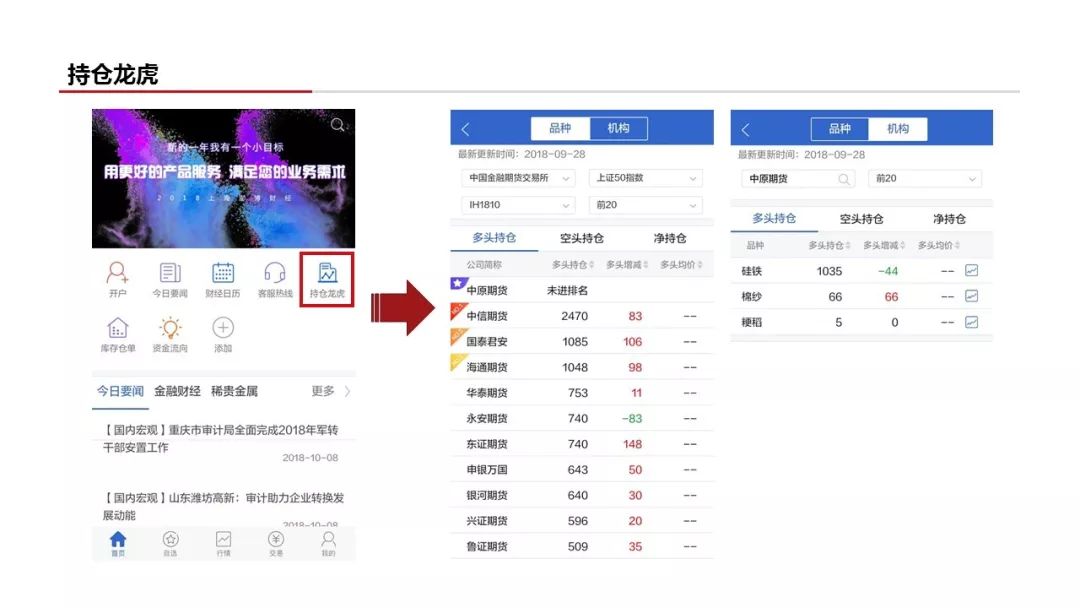The width and height of the screenshot is (1080, 608).
Task: Open news about 山东潍坊高新
Action: point(223,508)
